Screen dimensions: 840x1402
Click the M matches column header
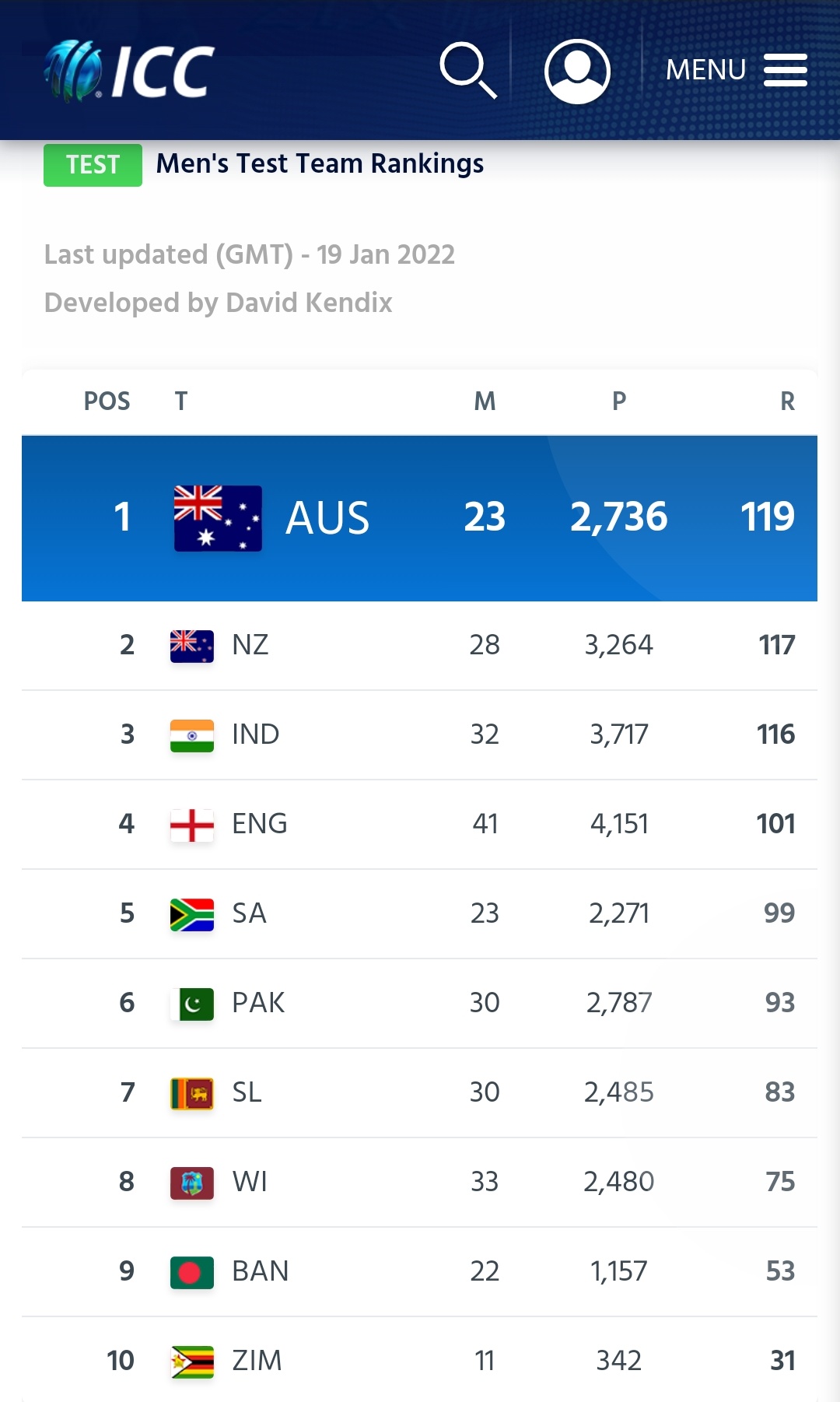coord(485,401)
